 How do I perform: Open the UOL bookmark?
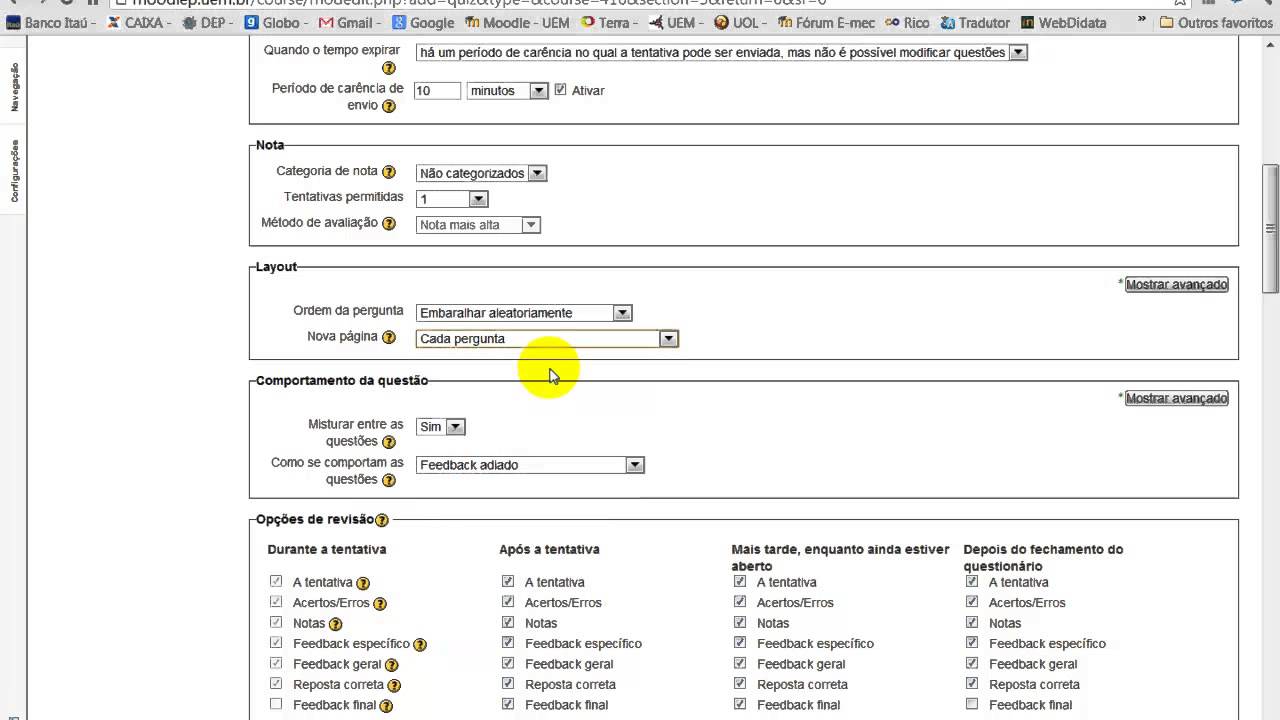coord(741,22)
